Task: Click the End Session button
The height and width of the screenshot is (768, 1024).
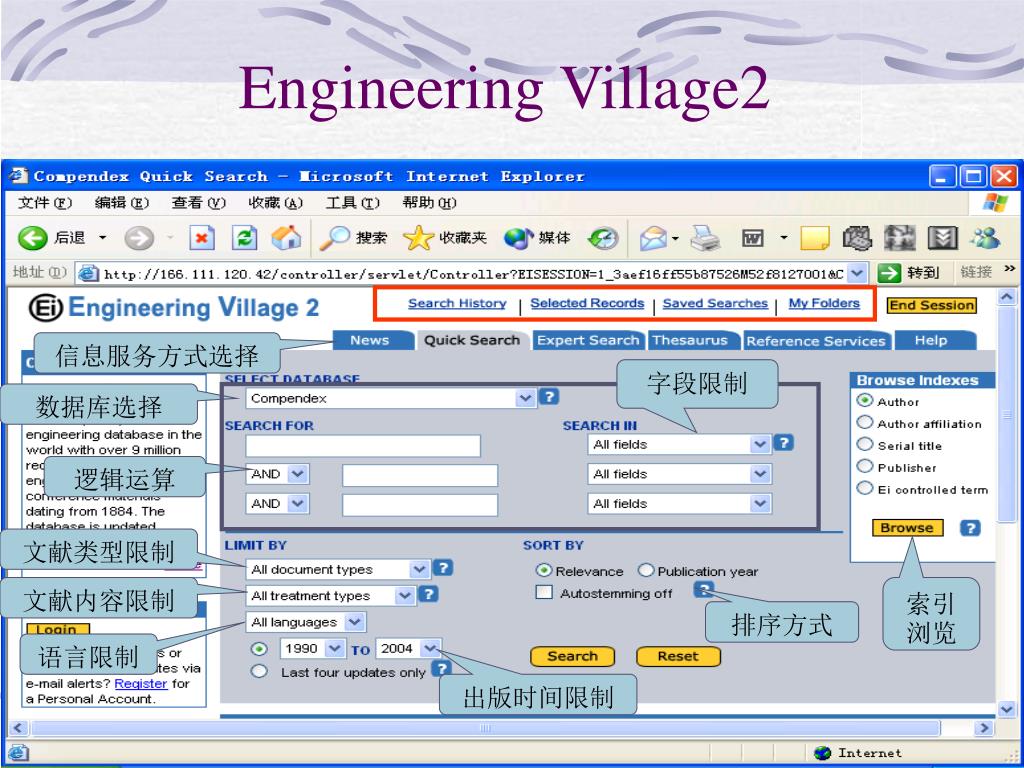Action: tap(931, 305)
